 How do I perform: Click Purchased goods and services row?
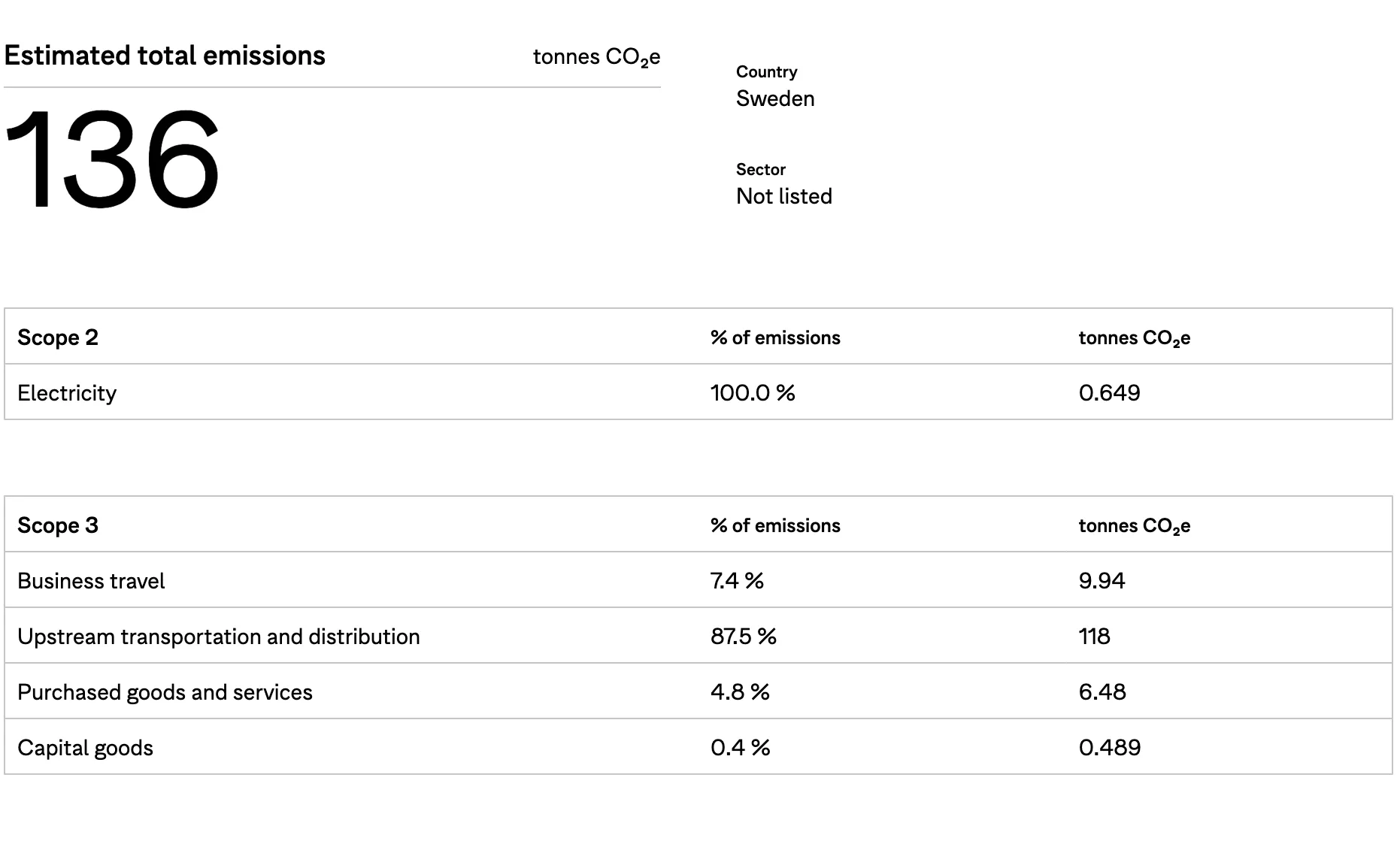[x=165, y=692]
